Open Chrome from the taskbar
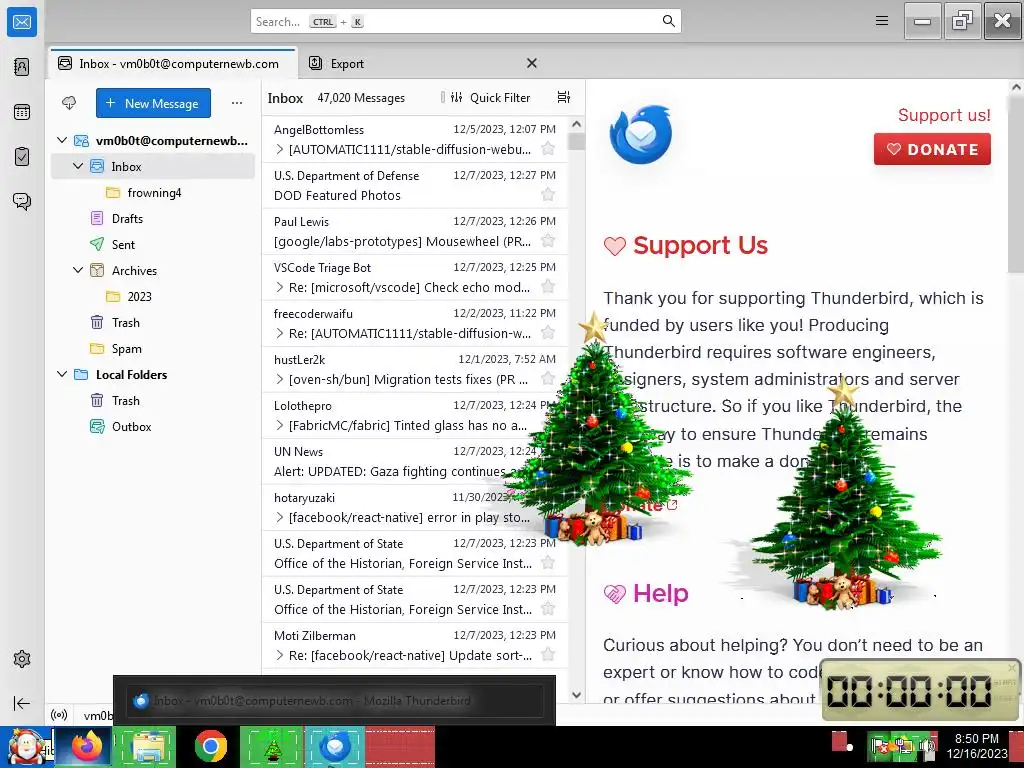 tap(210, 746)
